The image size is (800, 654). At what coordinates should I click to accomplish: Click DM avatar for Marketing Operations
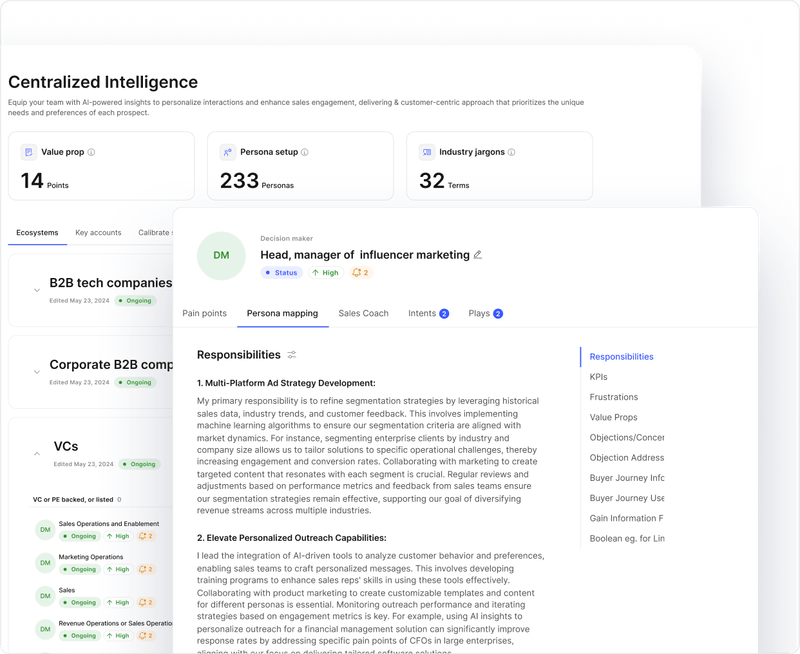(x=45, y=563)
